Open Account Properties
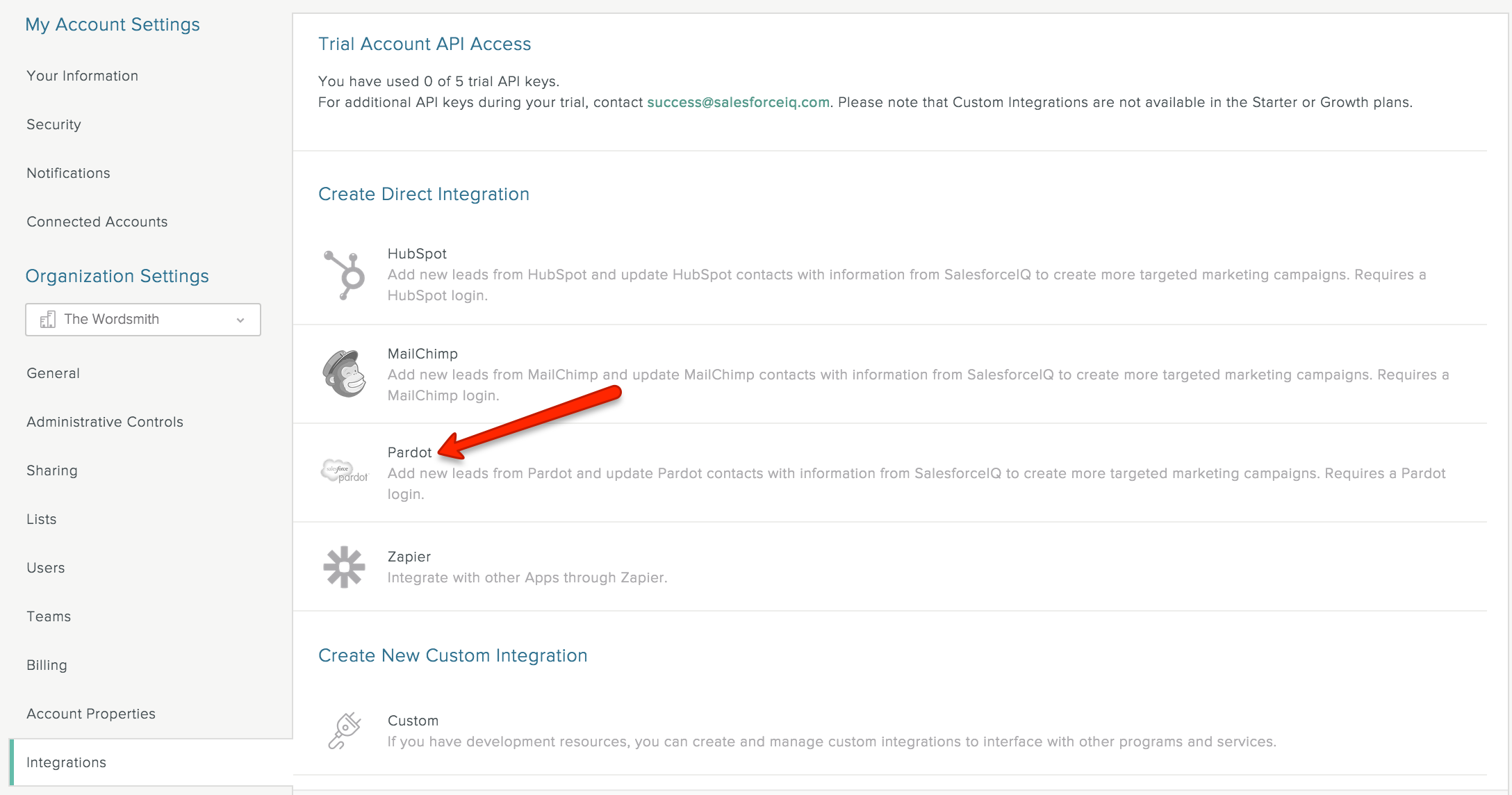 (x=91, y=714)
